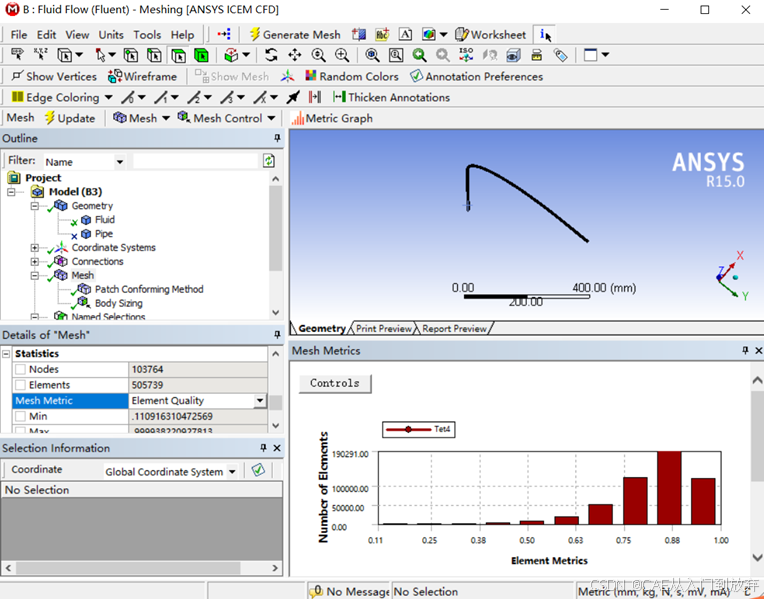Click the New Comment 'A' icon
The image size is (764, 599).
click(405, 35)
